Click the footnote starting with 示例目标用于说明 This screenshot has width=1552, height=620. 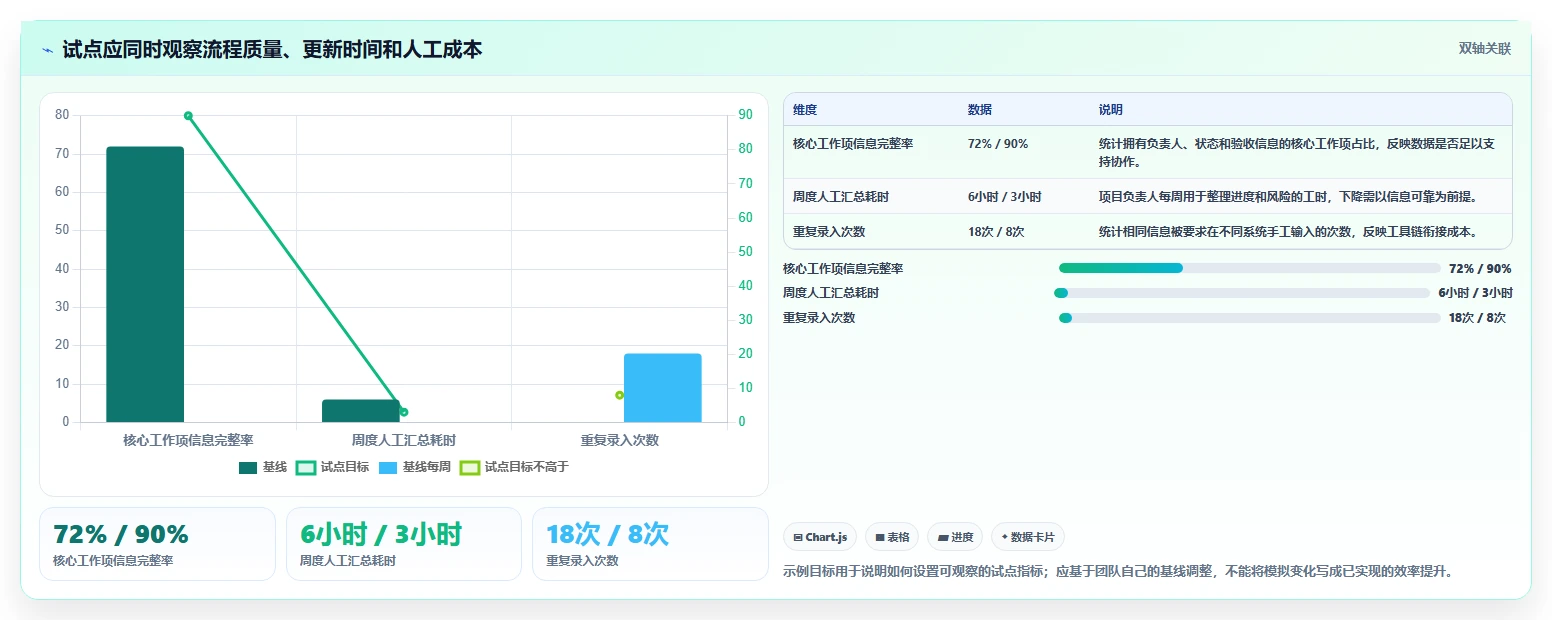click(x=1118, y=572)
